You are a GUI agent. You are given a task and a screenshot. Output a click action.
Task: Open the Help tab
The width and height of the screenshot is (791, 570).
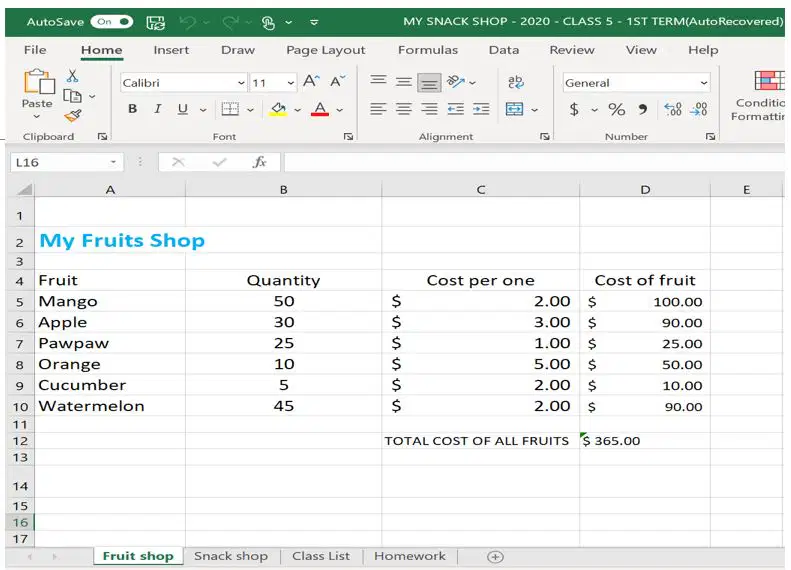pos(703,50)
